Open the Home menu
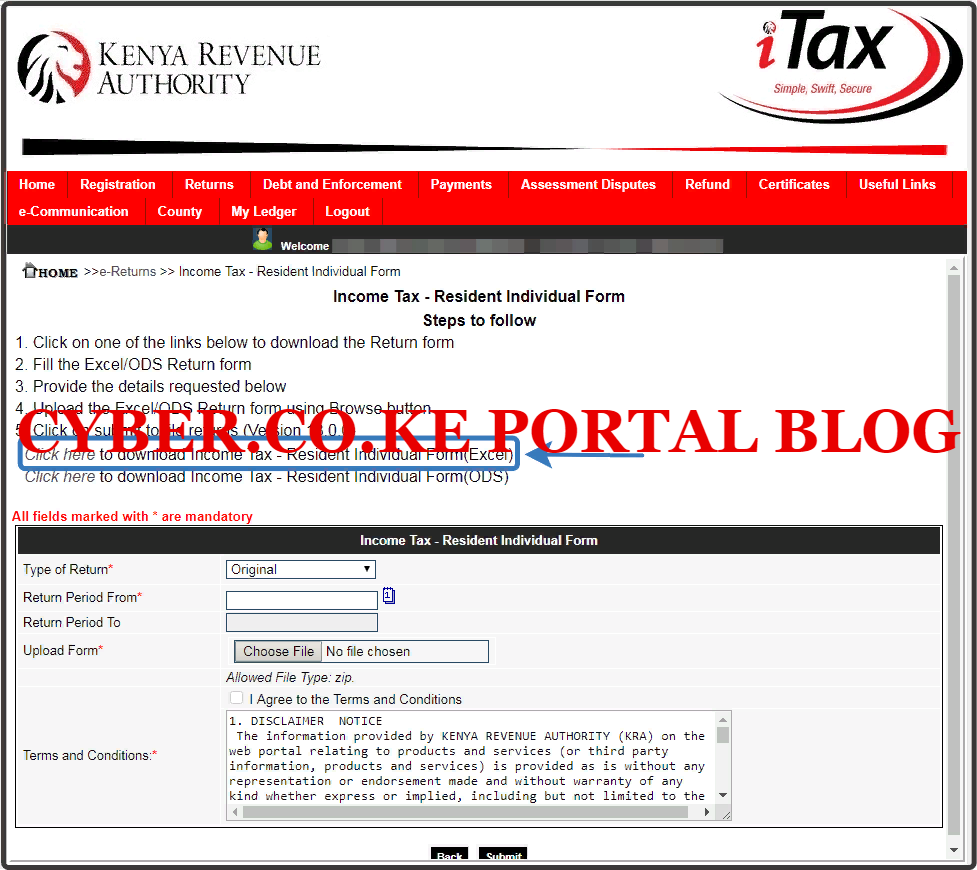This screenshot has width=977, height=870. click(x=37, y=184)
